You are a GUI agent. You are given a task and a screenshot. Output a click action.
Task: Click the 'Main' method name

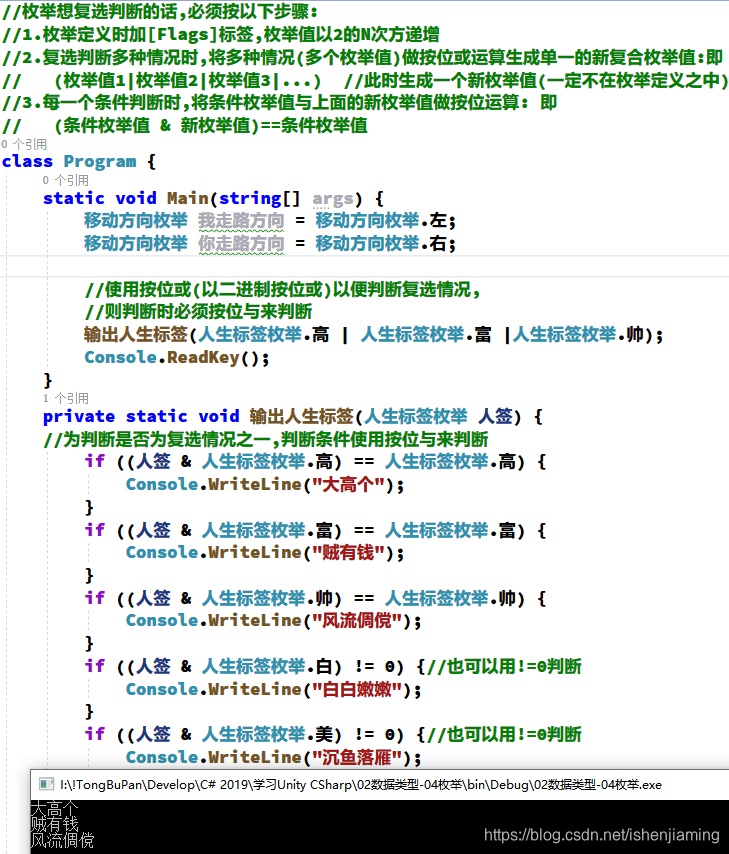187,198
